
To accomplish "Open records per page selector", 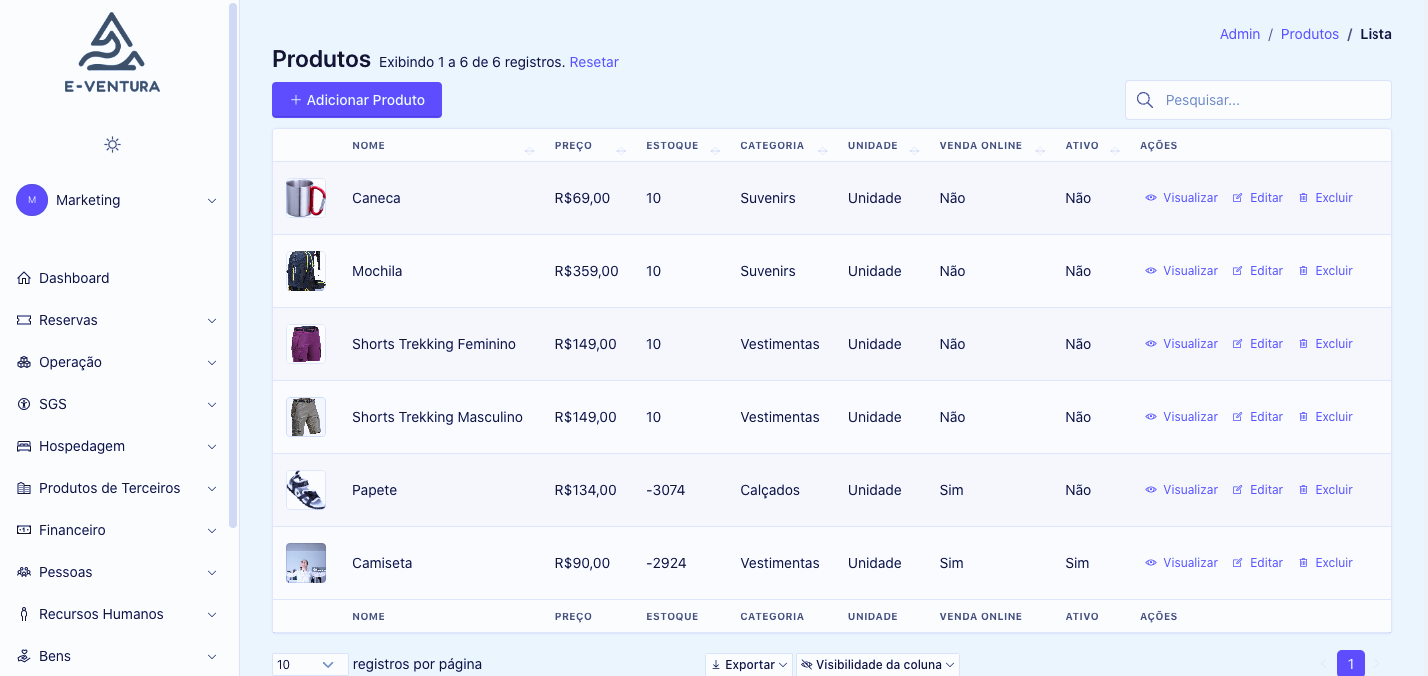I will [x=309, y=665].
